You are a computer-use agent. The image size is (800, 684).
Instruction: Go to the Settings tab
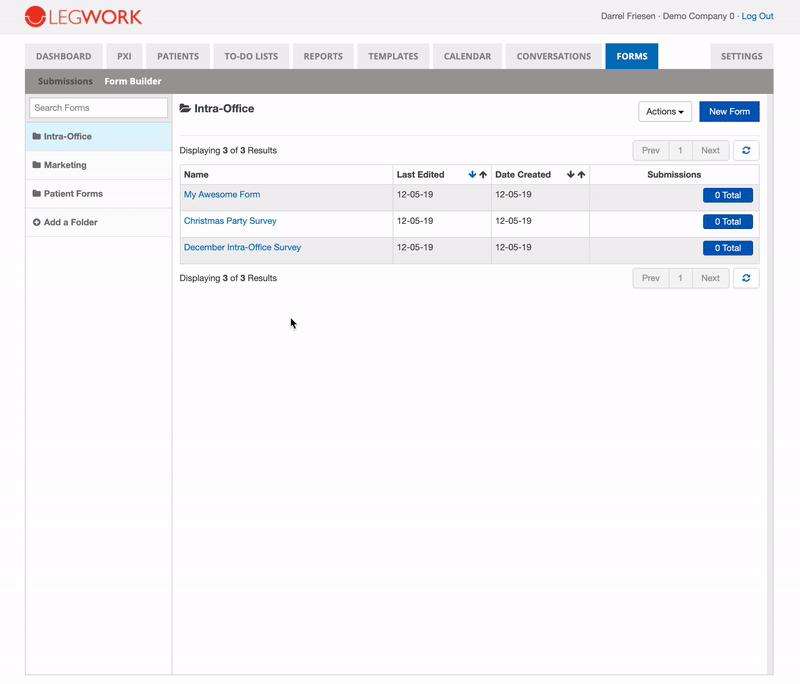[x=741, y=56]
